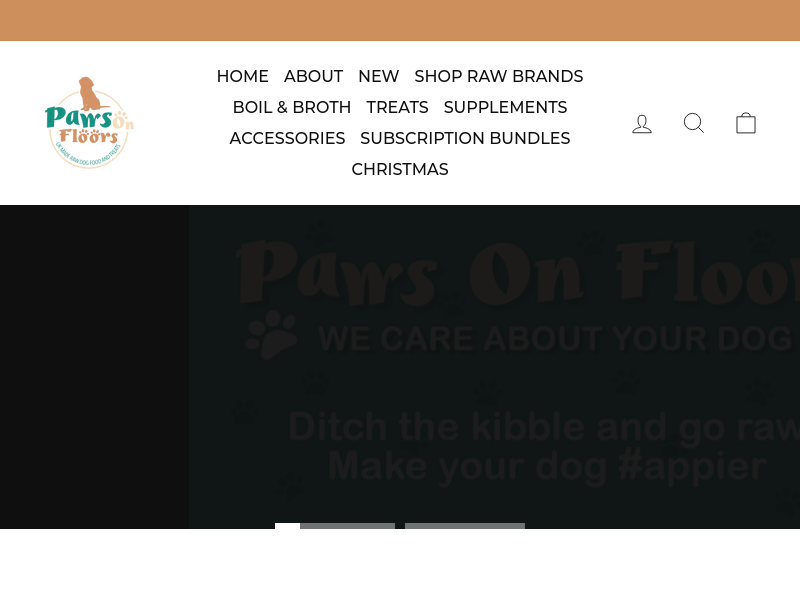Screen dimensions: 800x600
Task: Open the search magnifier icon
Action: point(694,123)
